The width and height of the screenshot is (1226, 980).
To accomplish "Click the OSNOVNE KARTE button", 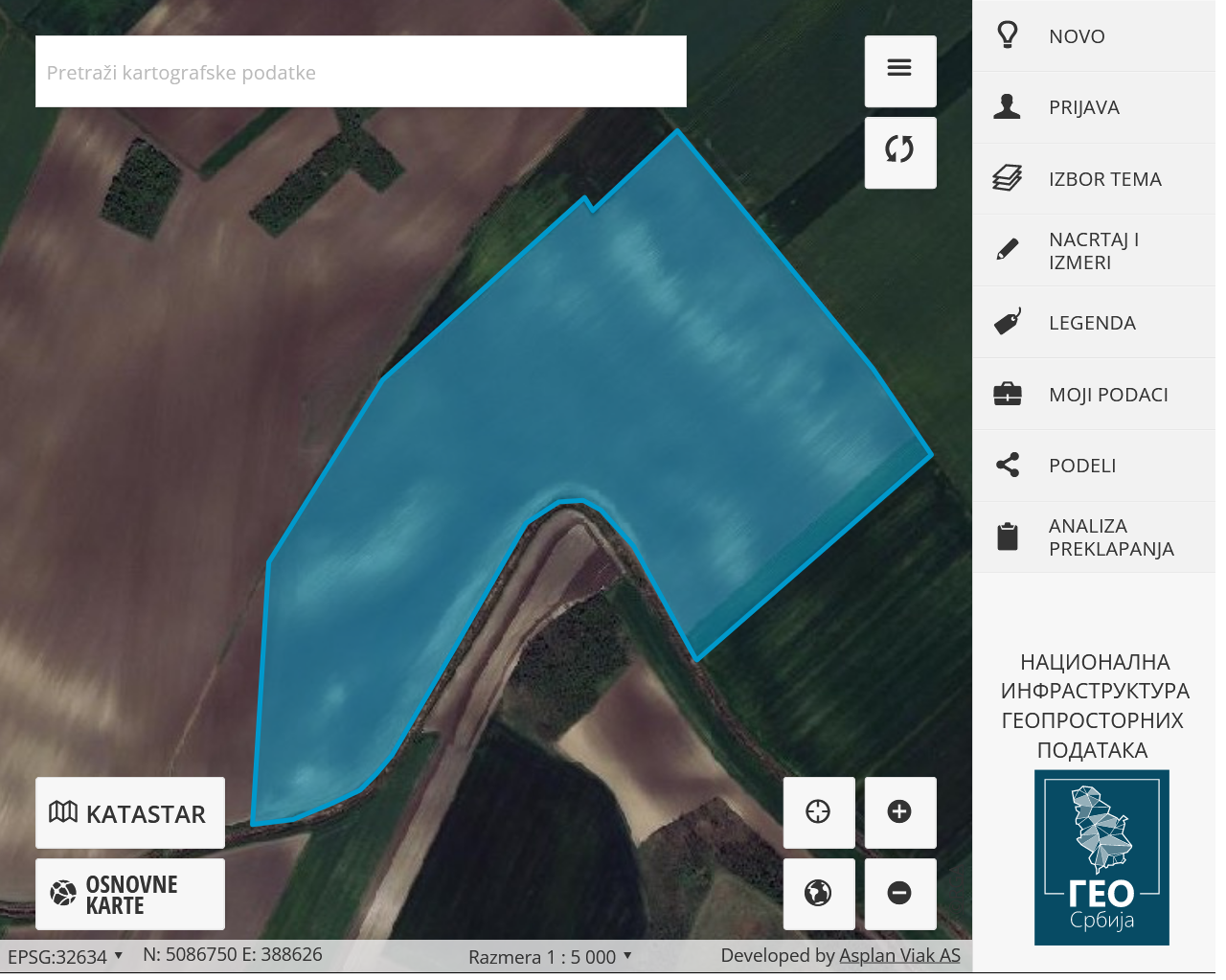I will click(130, 895).
